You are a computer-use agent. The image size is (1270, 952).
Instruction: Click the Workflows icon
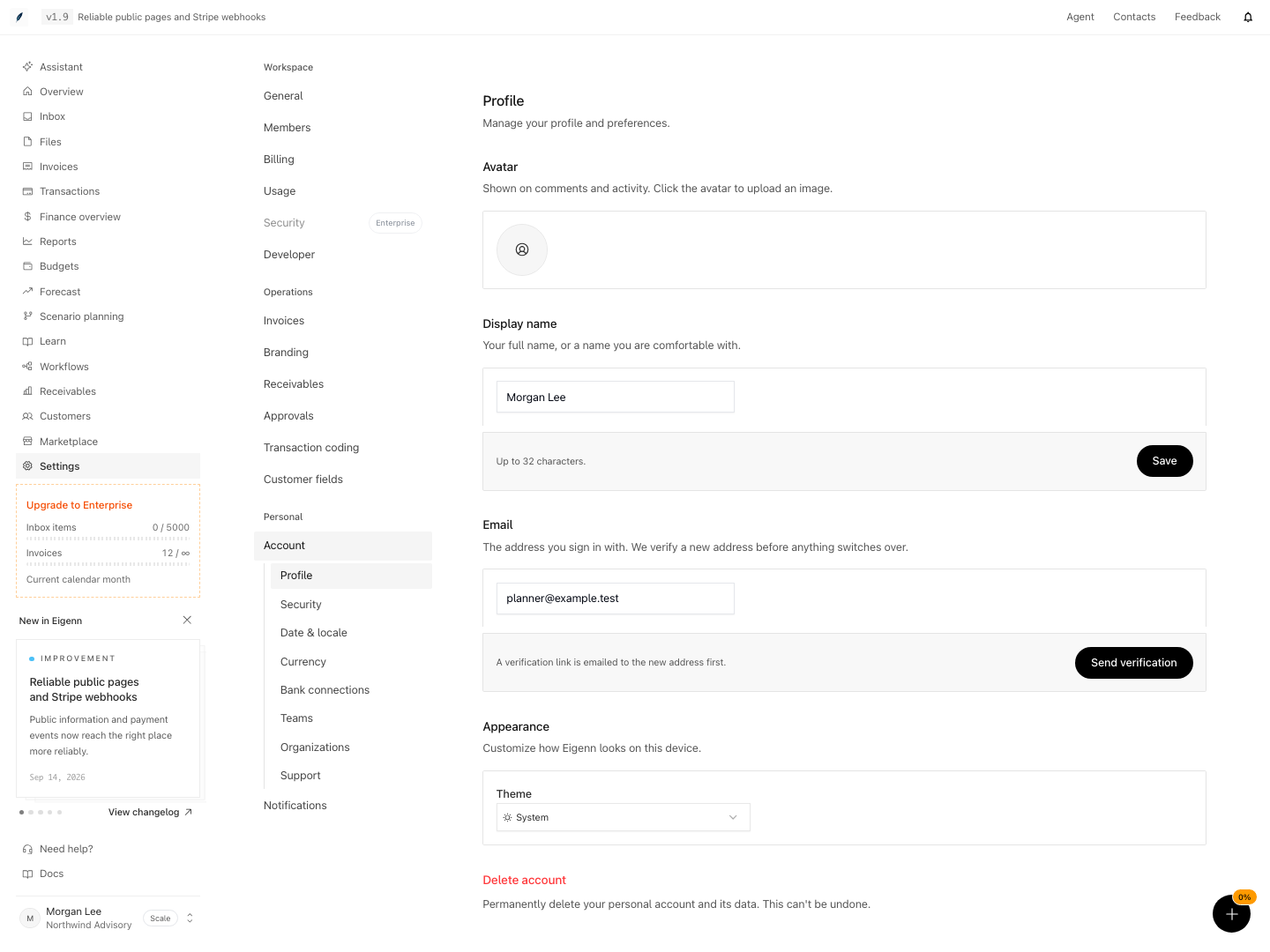[x=27, y=367]
